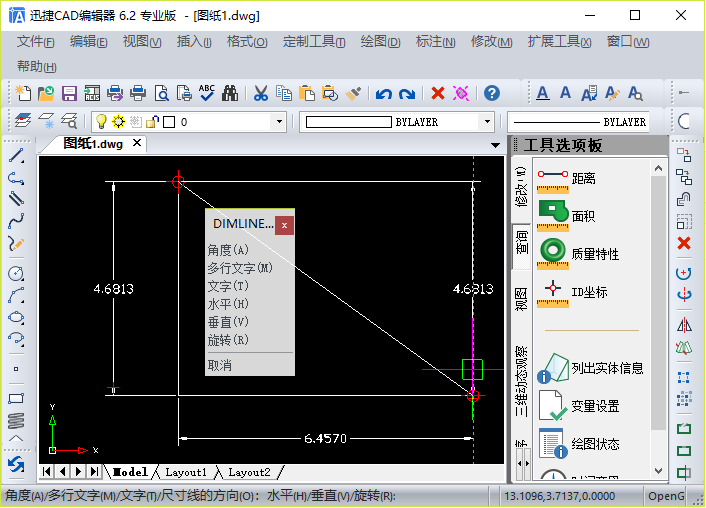Viewport: 706px width, 508px height.
Task: Click the underlined A text style icon
Action: coord(543,93)
